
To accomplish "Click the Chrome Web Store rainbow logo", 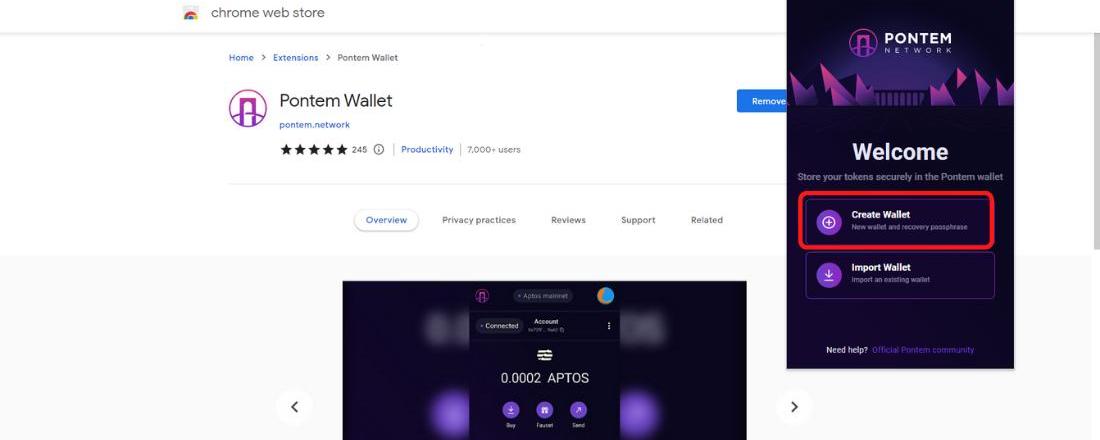I will coord(191,13).
